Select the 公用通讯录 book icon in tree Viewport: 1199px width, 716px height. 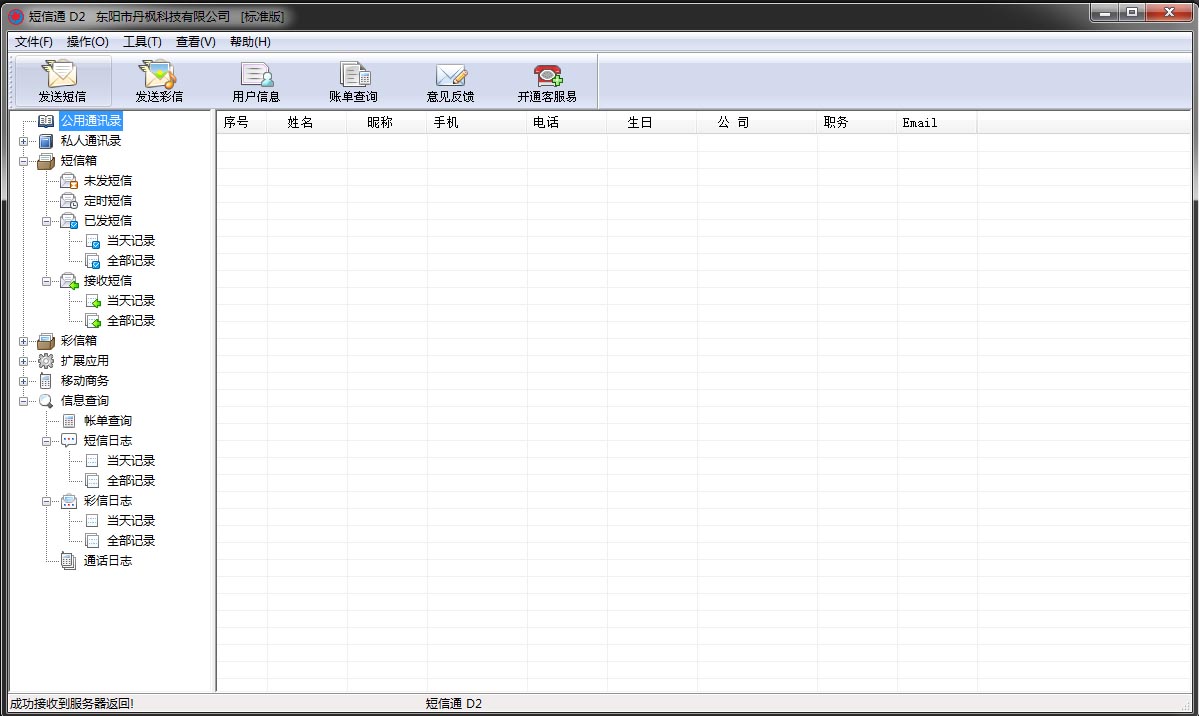point(46,121)
